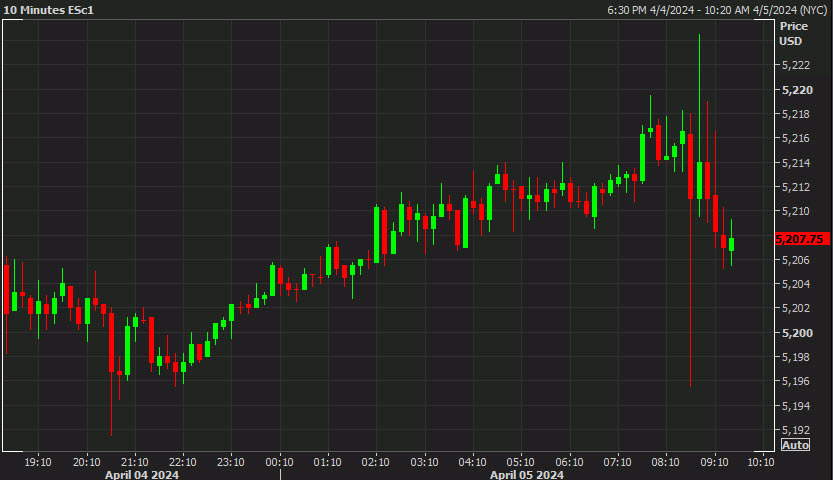Click the date range text at top right
The width and height of the screenshot is (833, 480).
tap(718, 10)
